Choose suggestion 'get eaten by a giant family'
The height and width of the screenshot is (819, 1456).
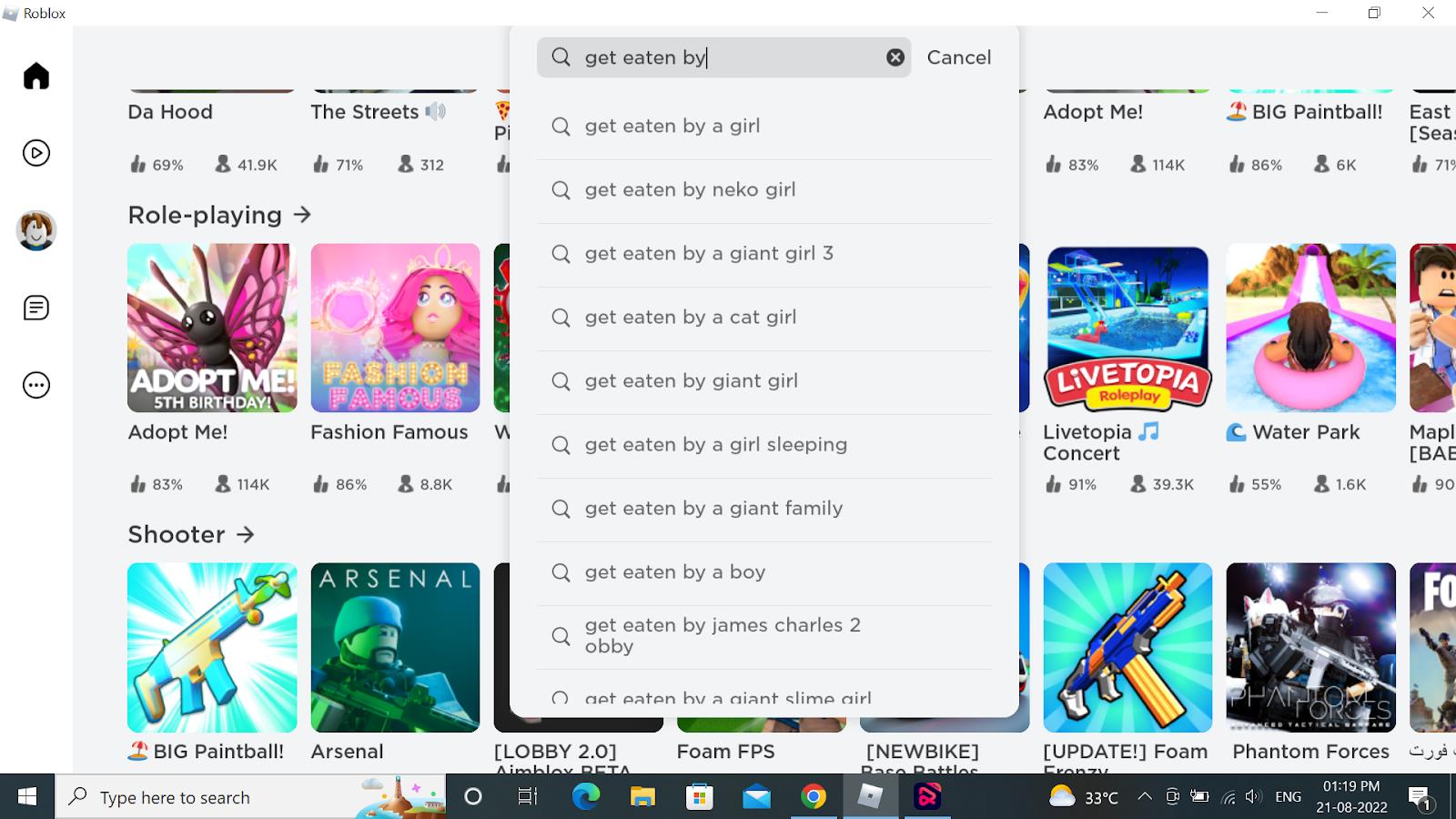tap(764, 509)
